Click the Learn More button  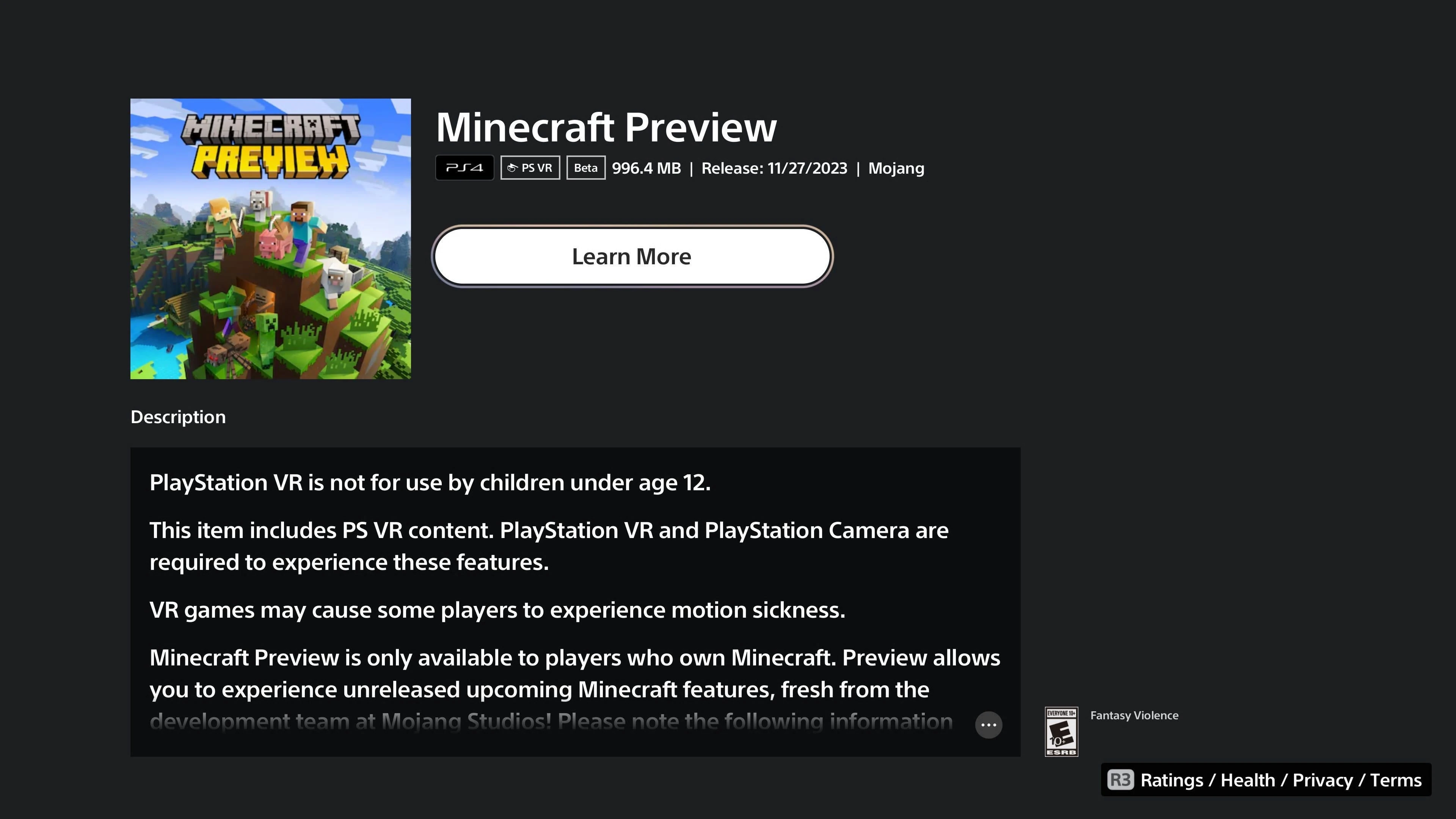click(x=631, y=257)
